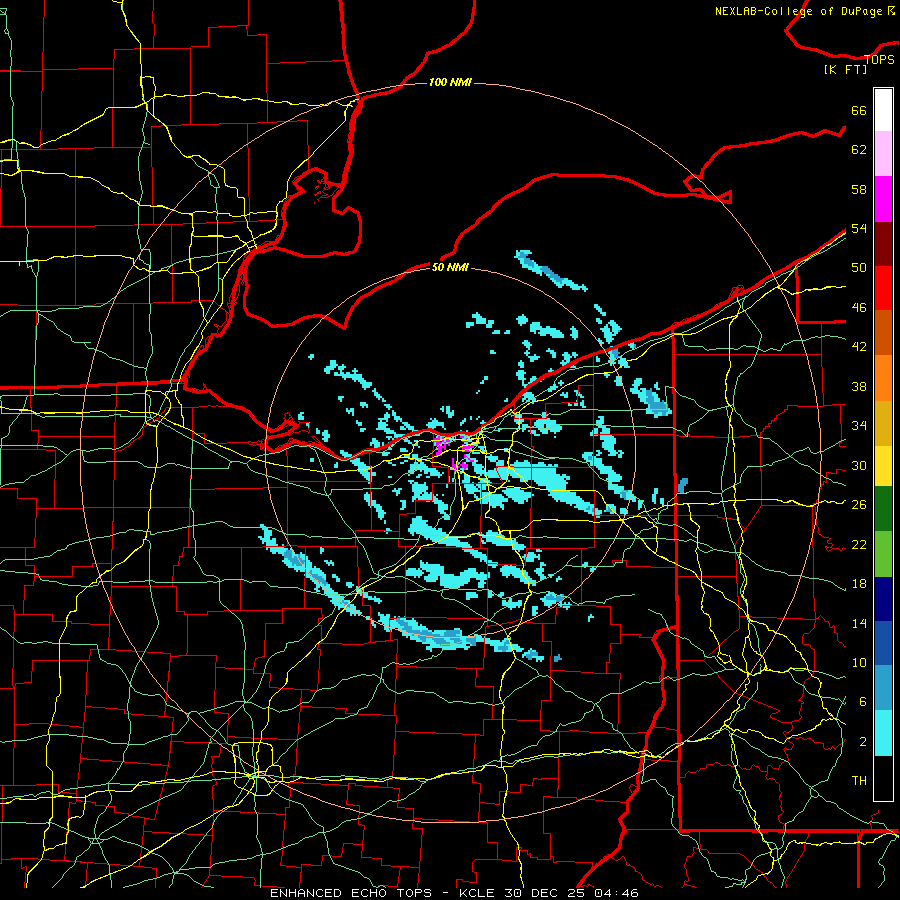Click the light pink legend swatch
This screenshot has height=900, width=900.
[883, 154]
